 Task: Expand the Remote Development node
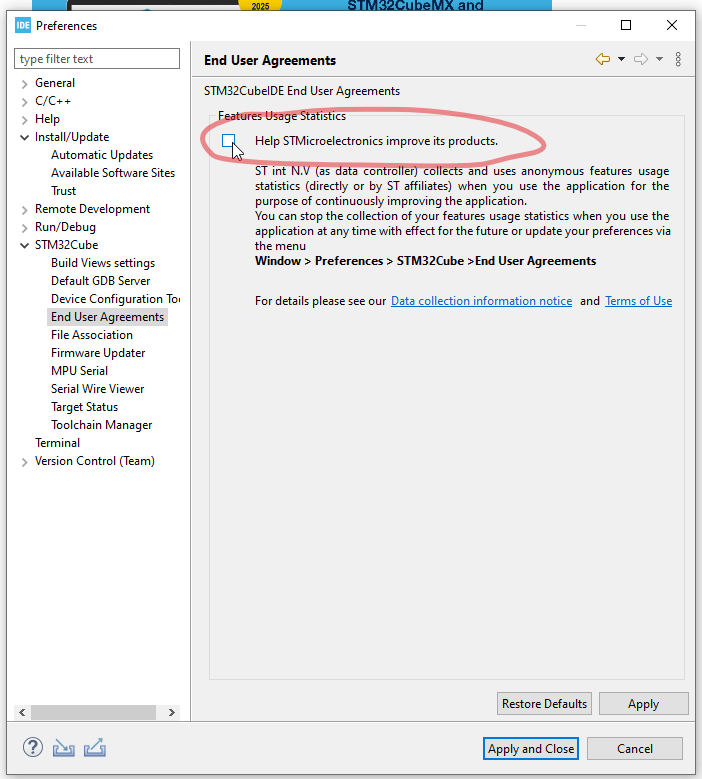(24, 210)
